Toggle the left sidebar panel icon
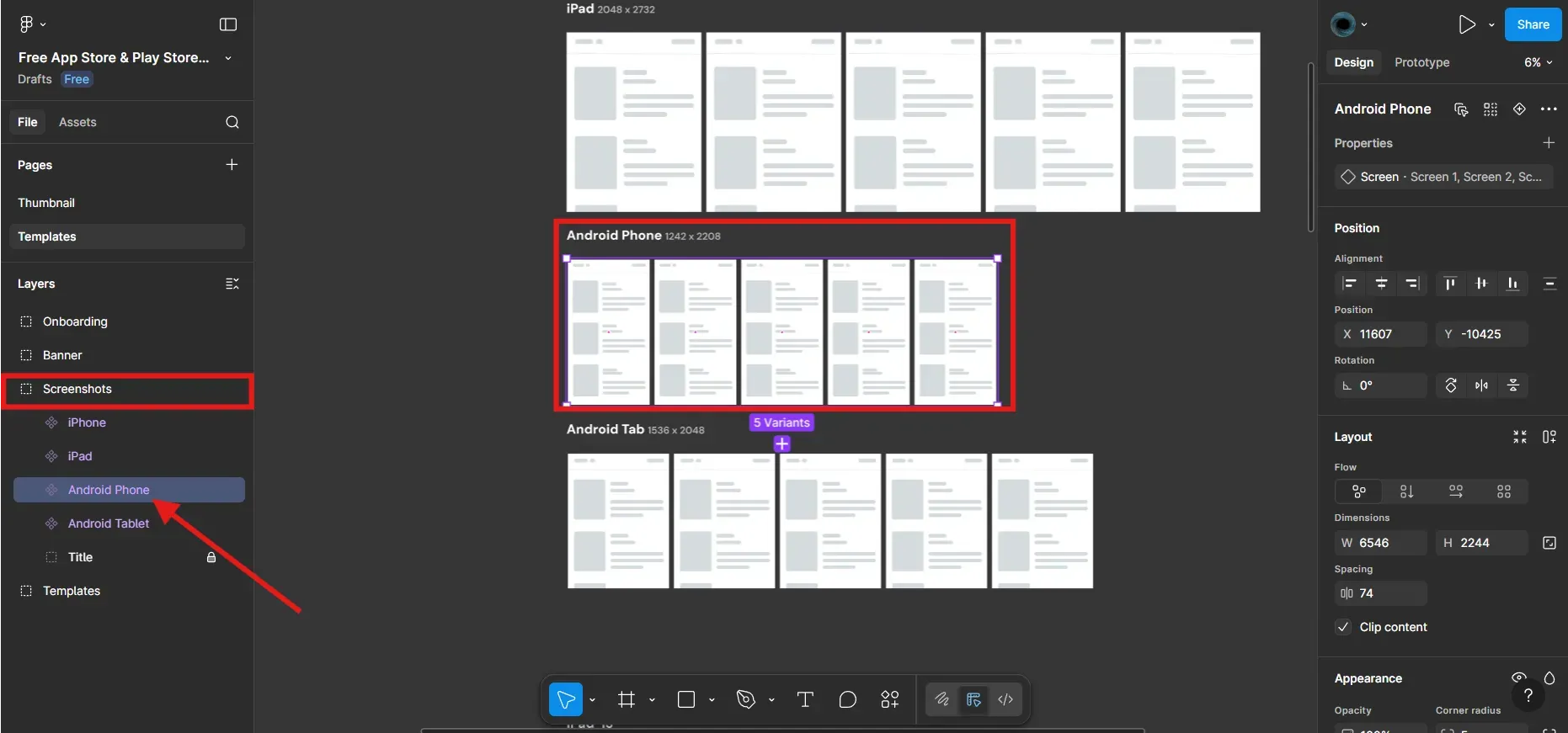Image resolution: width=1568 pixels, height=733 pixels. 228,24
